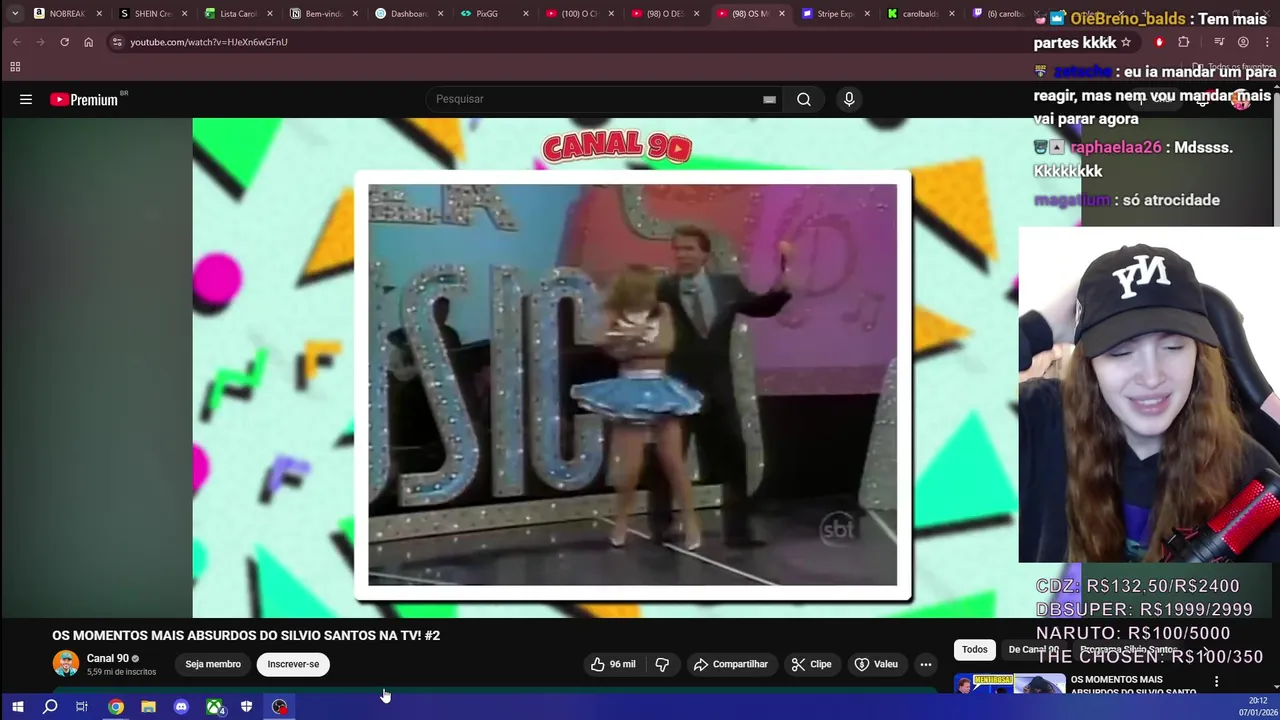1280x720 pixels.
Task: Switch to the carolbalds Kick tab
Action: tap(920, 14)
